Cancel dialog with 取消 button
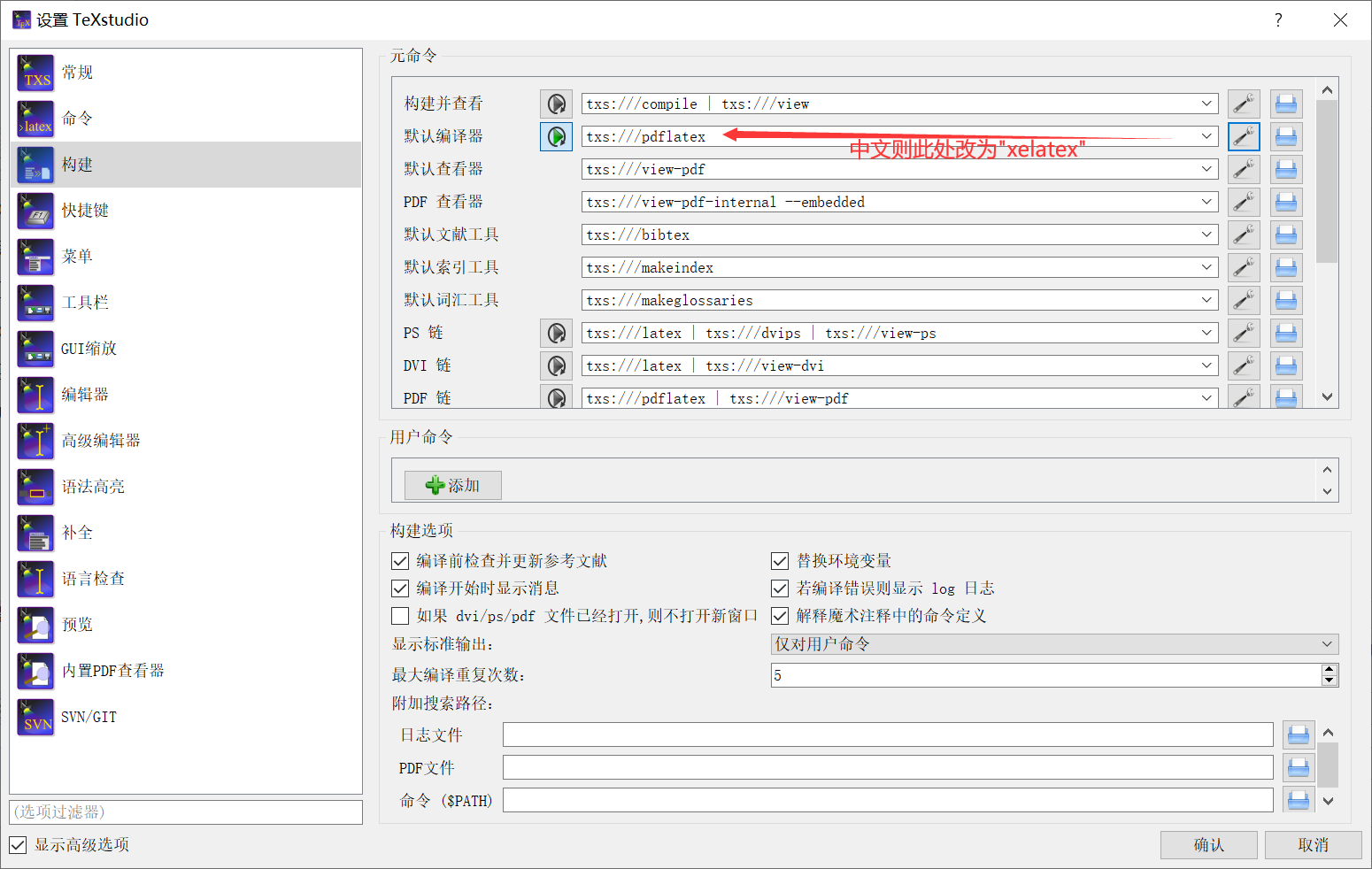The height and width of the screenshot is (869, 1372). pos(1314,845)
